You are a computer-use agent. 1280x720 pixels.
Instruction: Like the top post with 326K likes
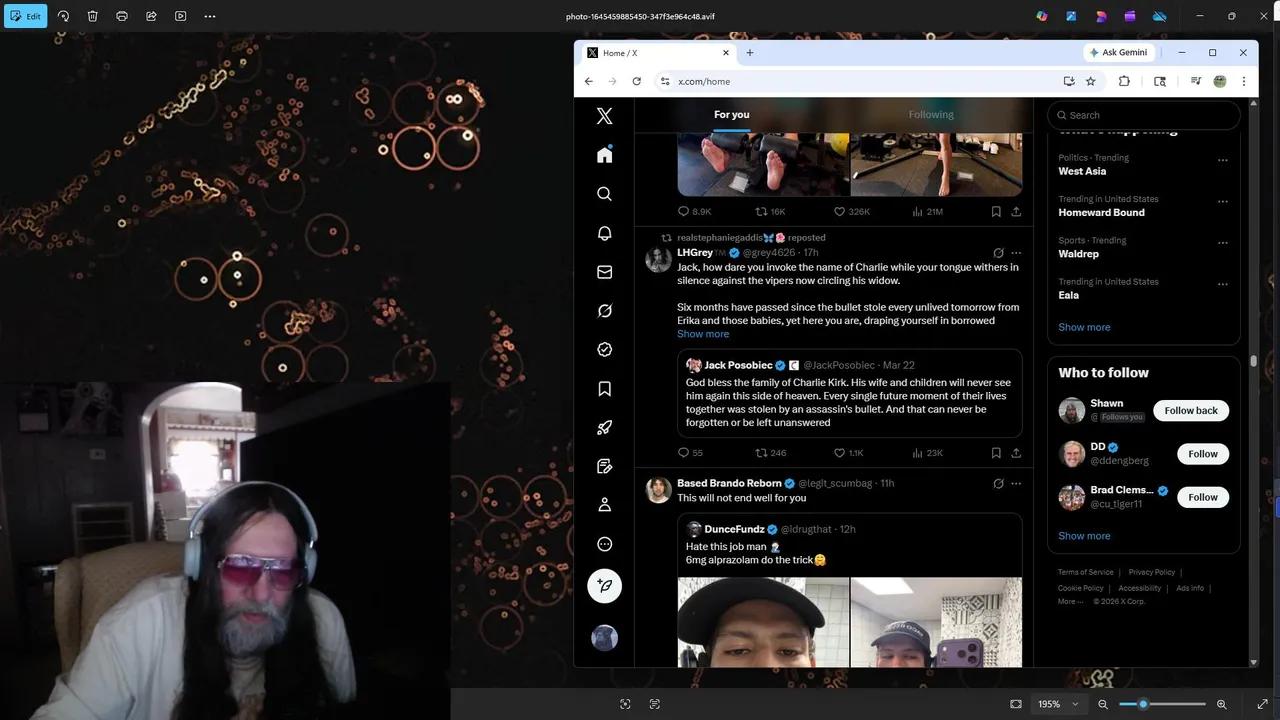click(x=851, y=212)
